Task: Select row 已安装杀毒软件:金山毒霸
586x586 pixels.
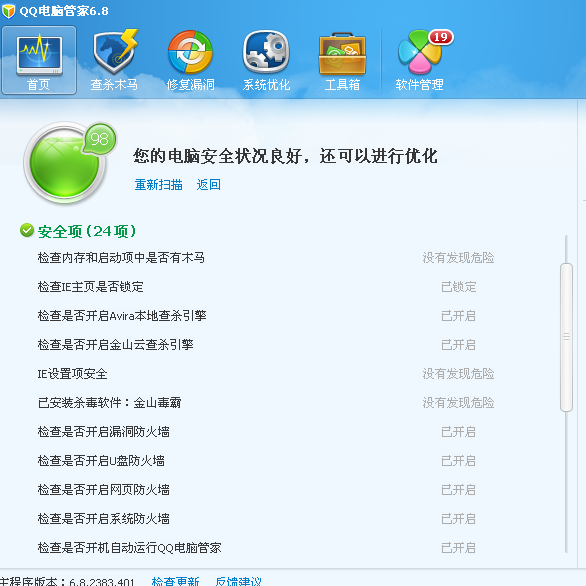Action: [266, 403]
